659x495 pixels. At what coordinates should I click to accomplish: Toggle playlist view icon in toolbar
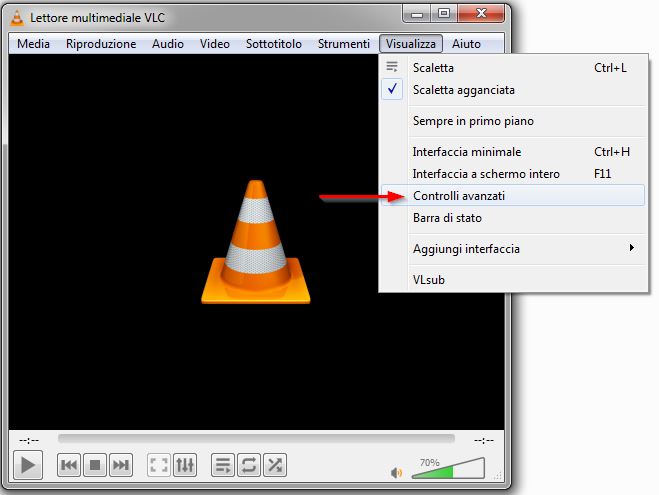pyautogui.click(x=222, y=465)
